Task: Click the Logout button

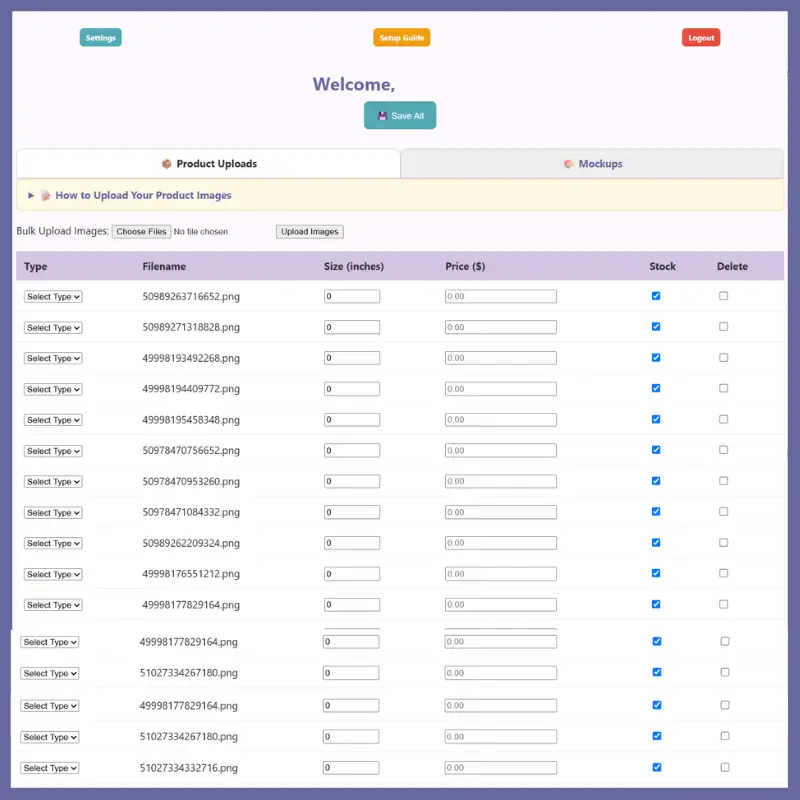Action: (701, 37)
